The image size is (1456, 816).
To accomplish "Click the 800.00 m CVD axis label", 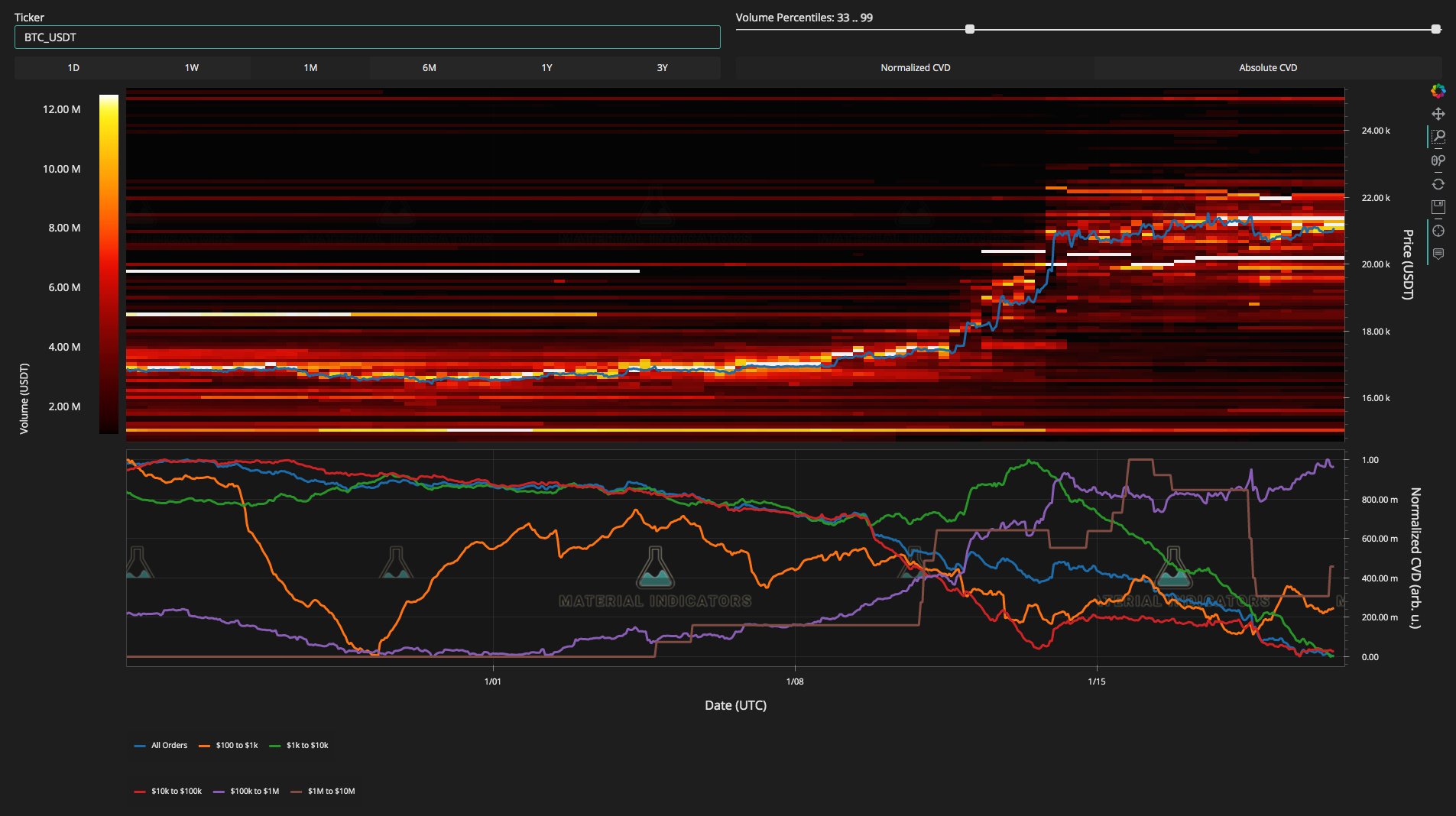I will click(x=1380, y=500).
